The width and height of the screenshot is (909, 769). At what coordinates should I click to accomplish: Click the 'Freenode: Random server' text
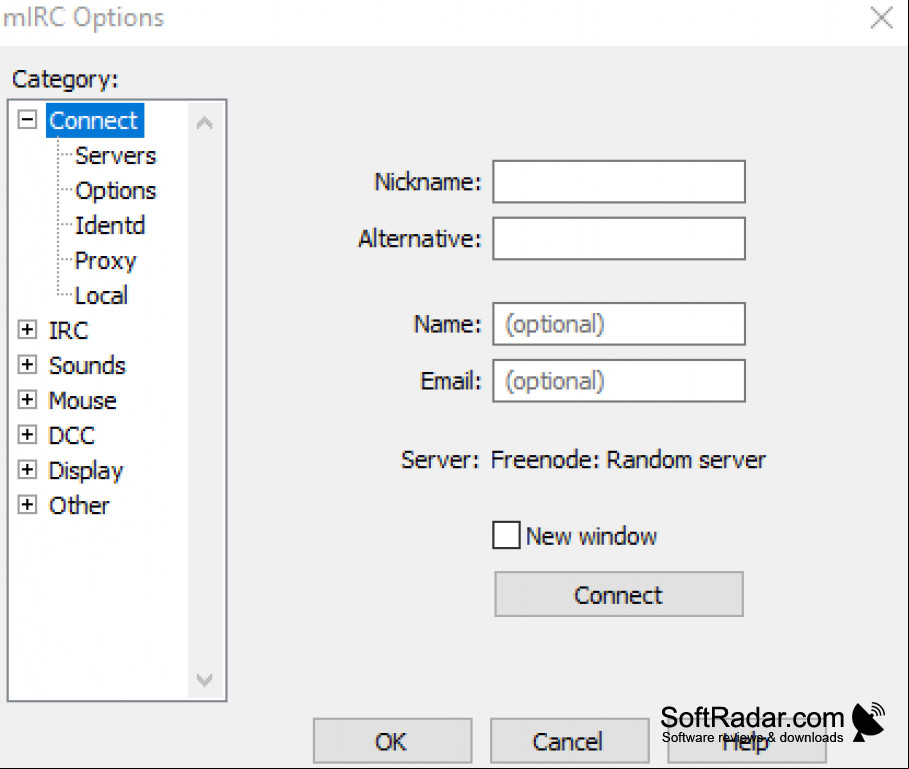click(628, 460)
